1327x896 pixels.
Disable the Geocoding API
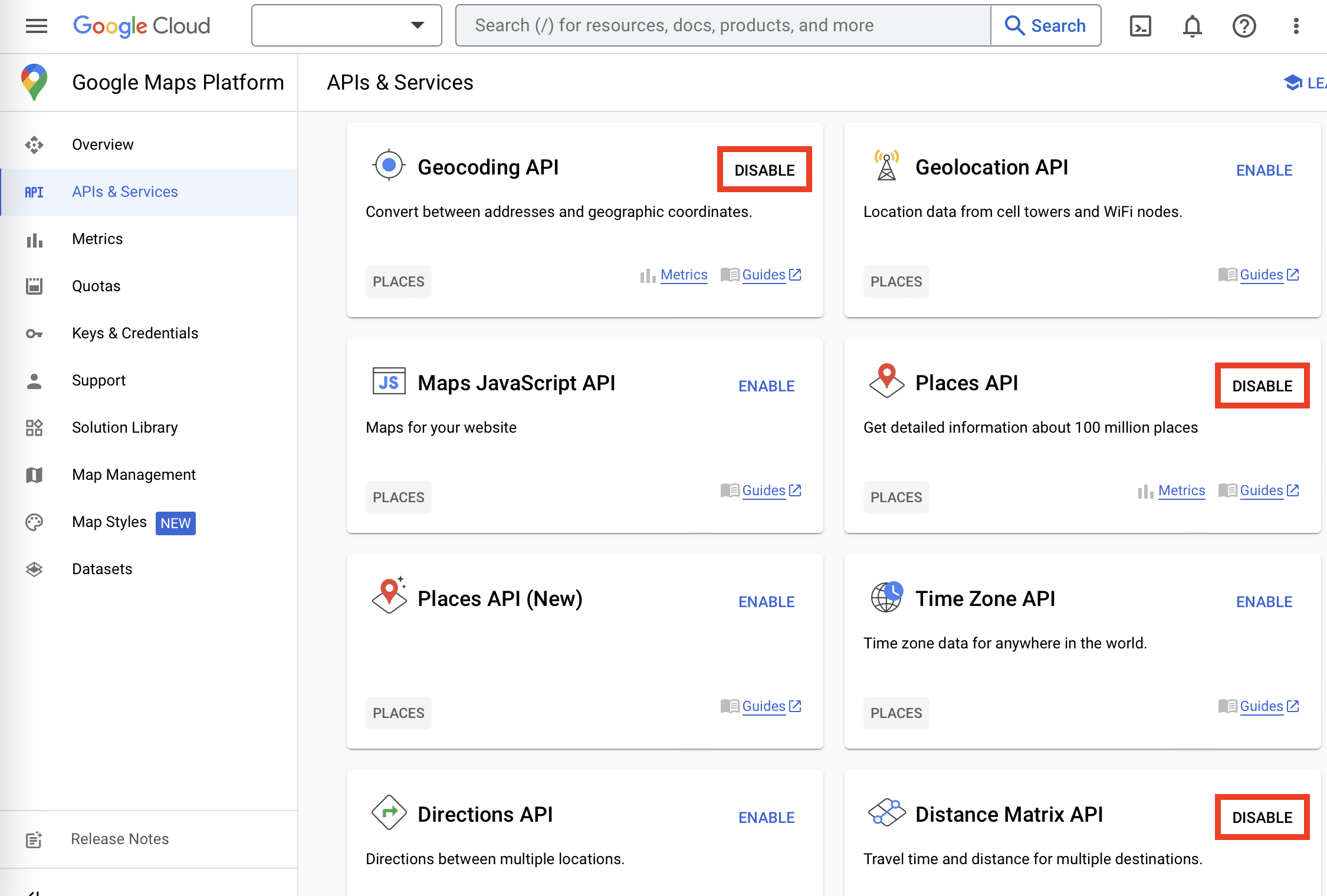764,169
